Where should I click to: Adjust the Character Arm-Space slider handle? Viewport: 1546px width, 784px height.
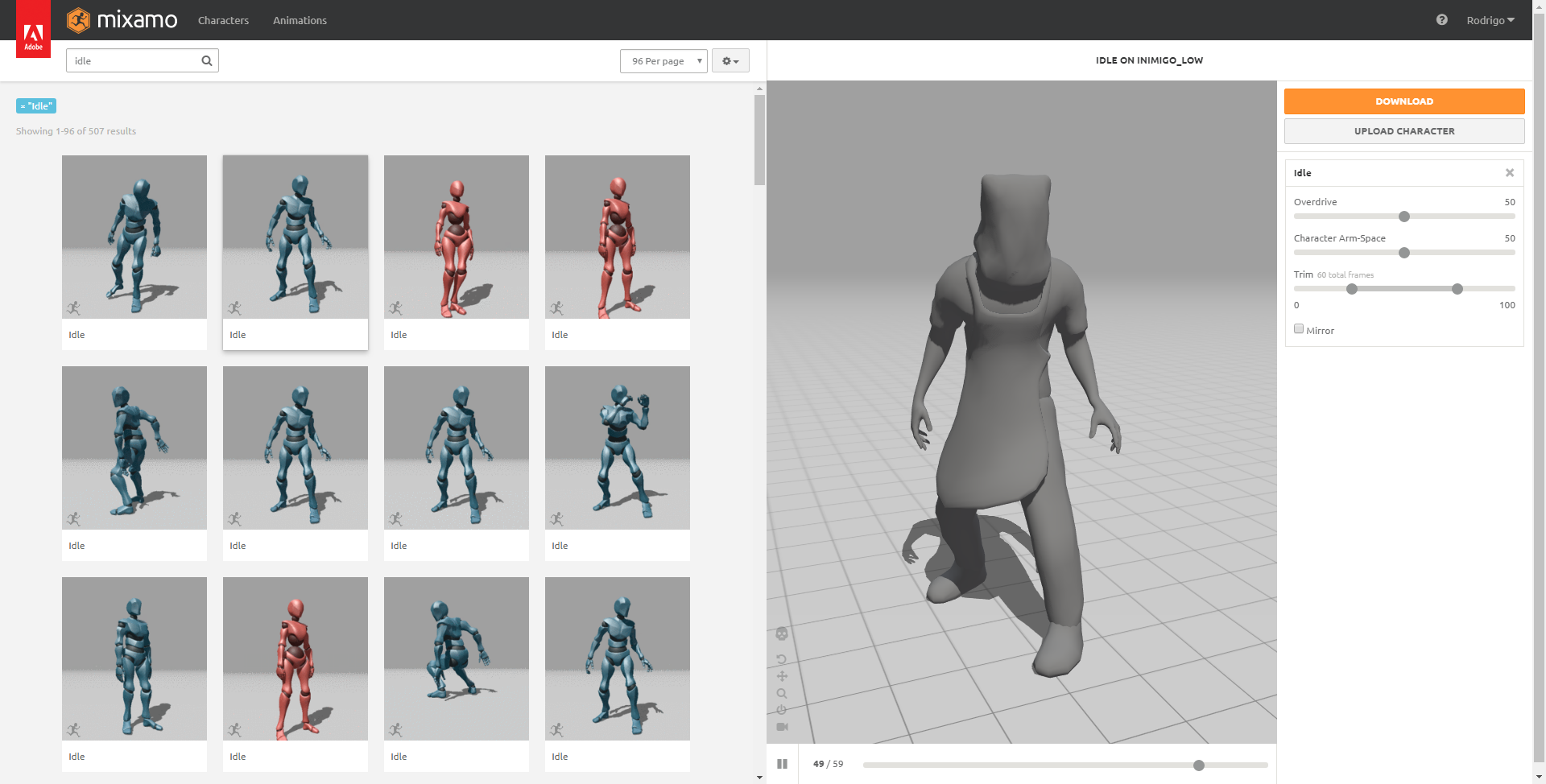click(x=1404, y=253)
